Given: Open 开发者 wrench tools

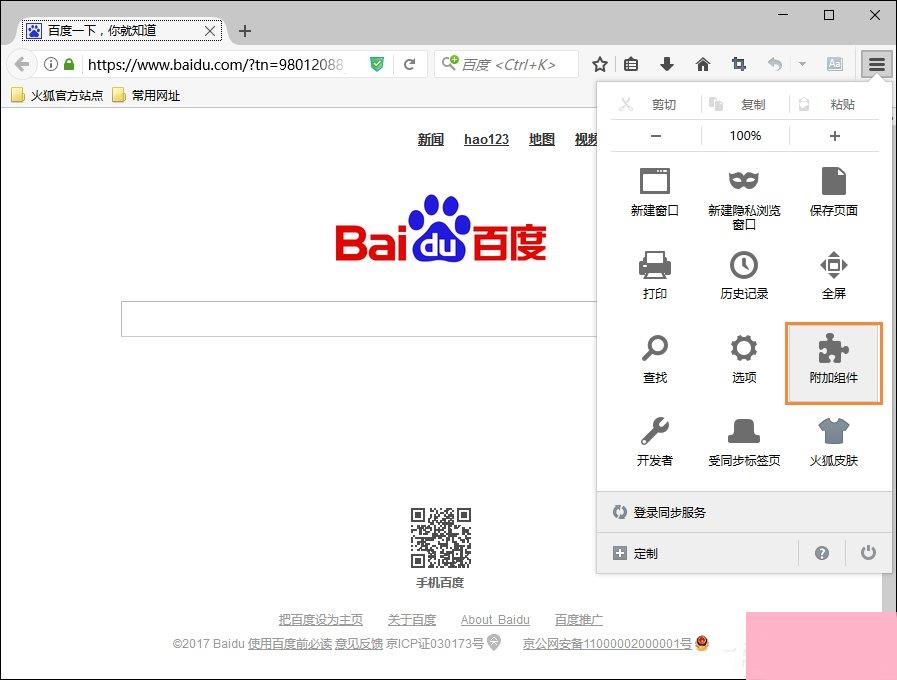Looking at the screenshot, I should click(x=654, y=442).
